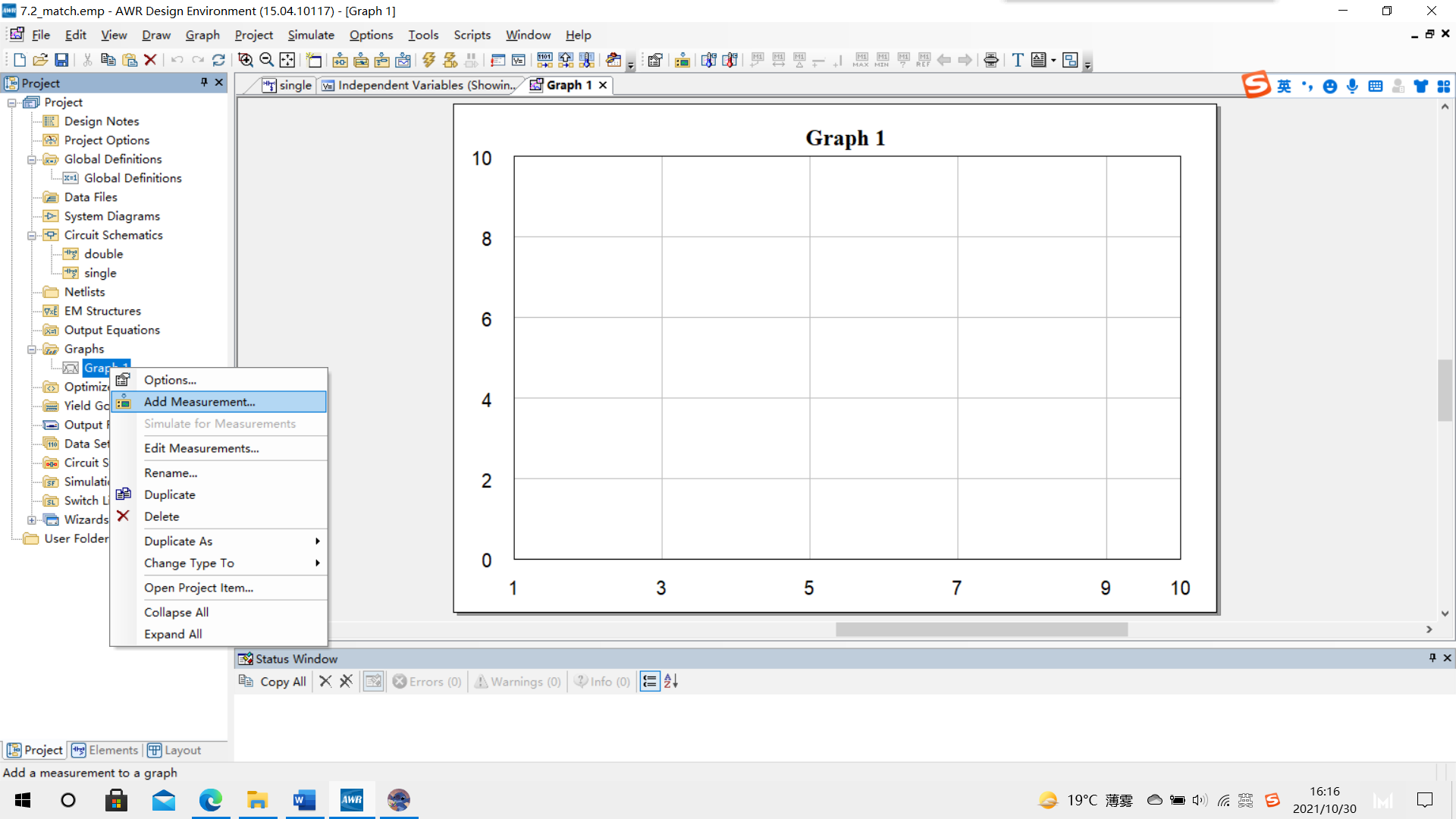Viewport: 1456px width, 819px height.
Task: Click the Open project folder icon
Action: click(x=40, y=60)
